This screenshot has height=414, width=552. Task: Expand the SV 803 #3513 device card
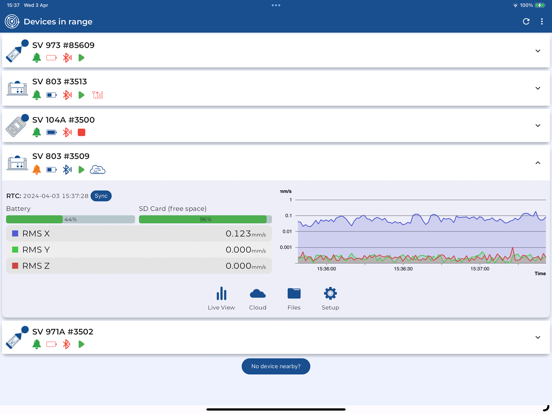[x=538, y=88]
